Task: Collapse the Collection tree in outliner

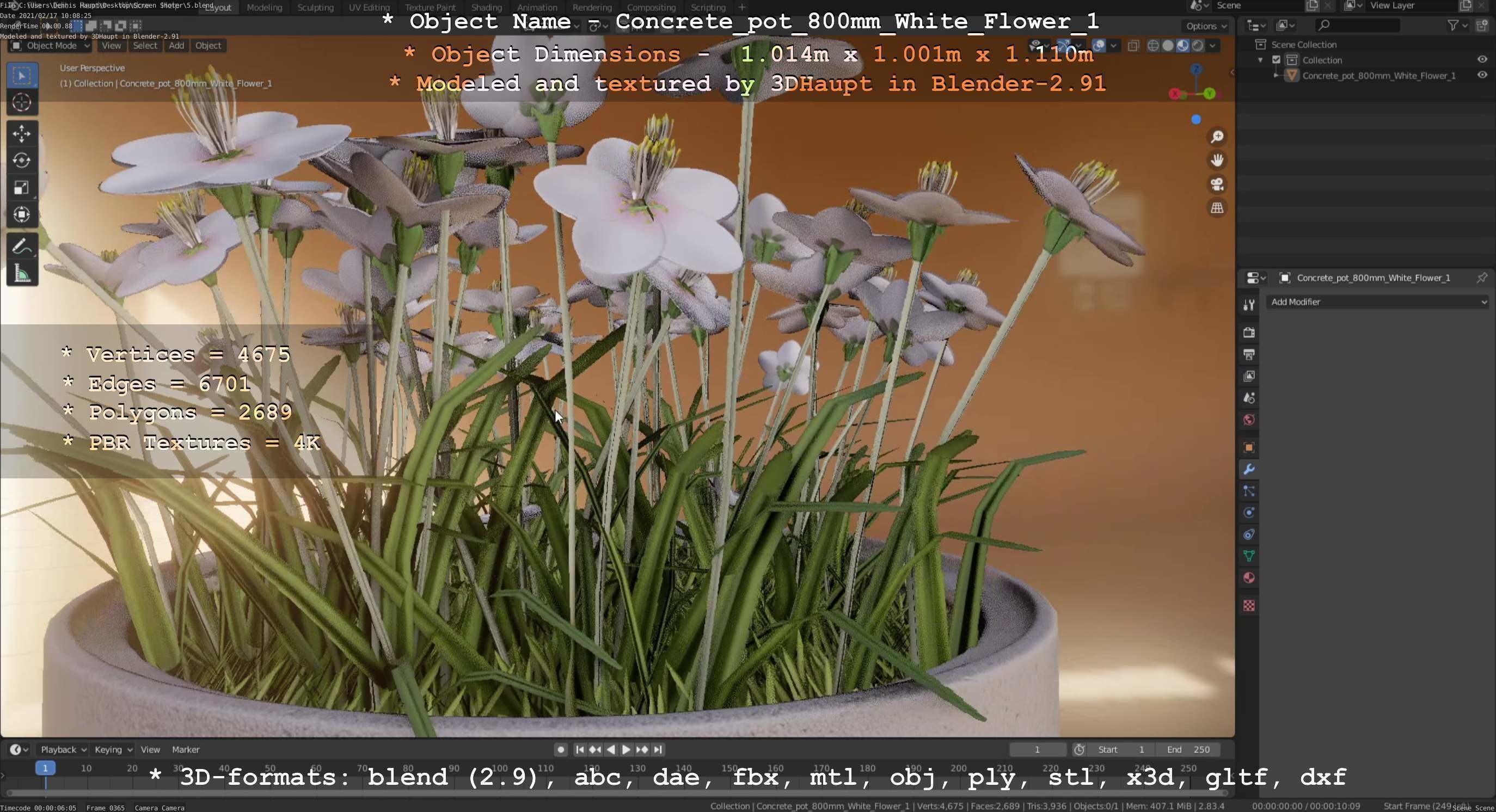Action: [x=1260, y=60]
